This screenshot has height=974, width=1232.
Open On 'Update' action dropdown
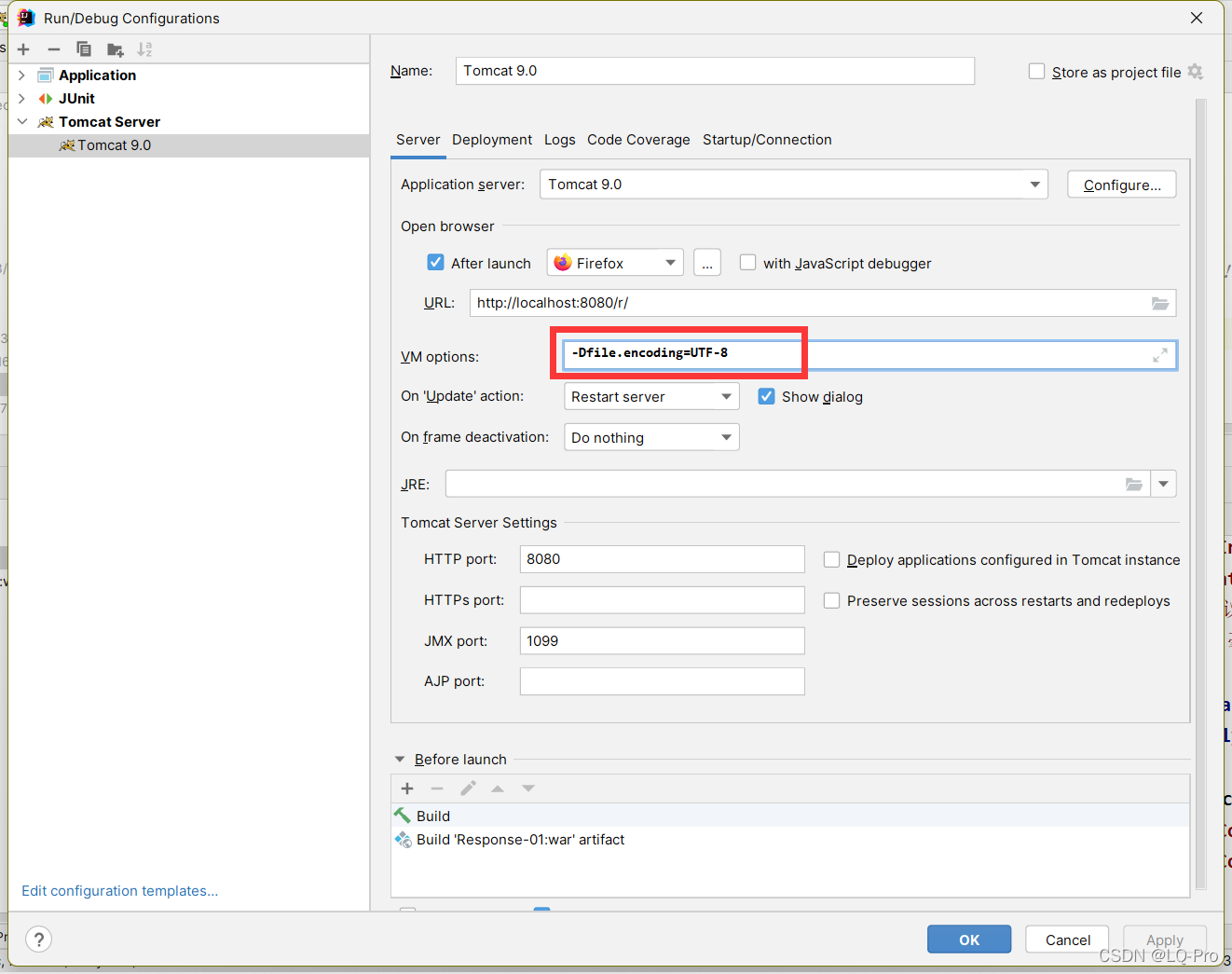pos(651,396)
